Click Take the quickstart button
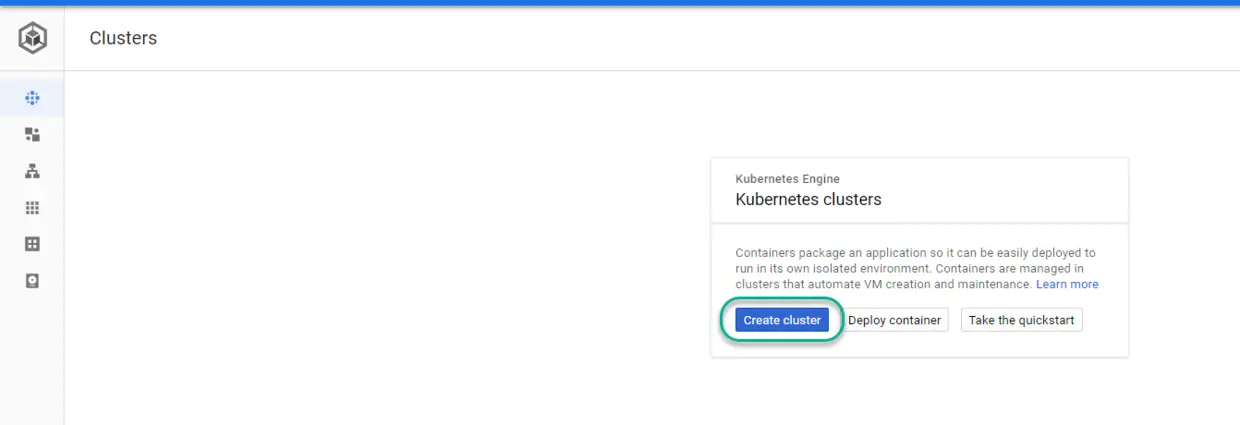 (x=1021, y=320)
